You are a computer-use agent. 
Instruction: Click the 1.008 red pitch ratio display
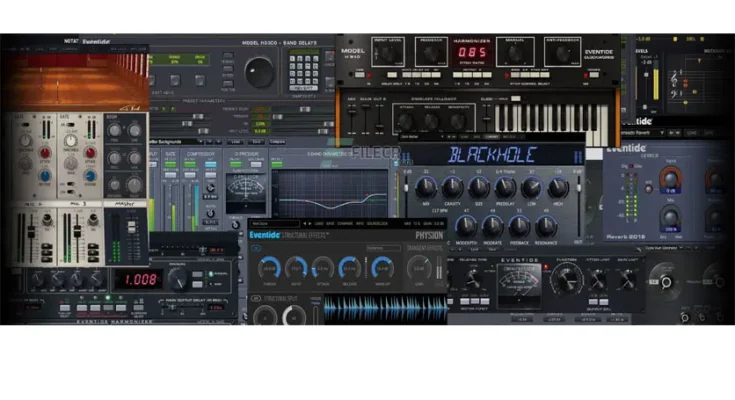(x=139, y=279)
